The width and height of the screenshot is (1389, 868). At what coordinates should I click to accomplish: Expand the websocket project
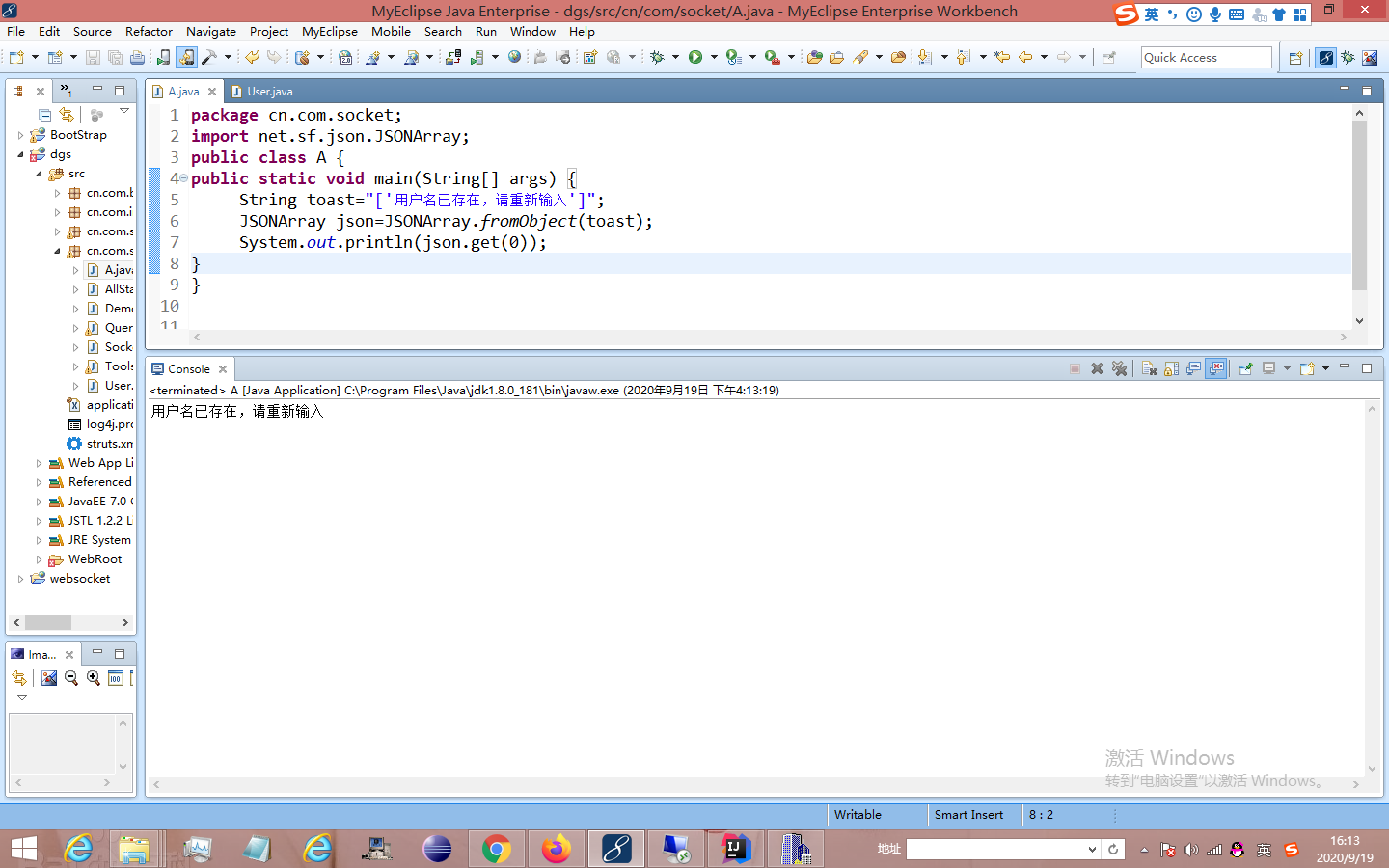pos(21,579)
